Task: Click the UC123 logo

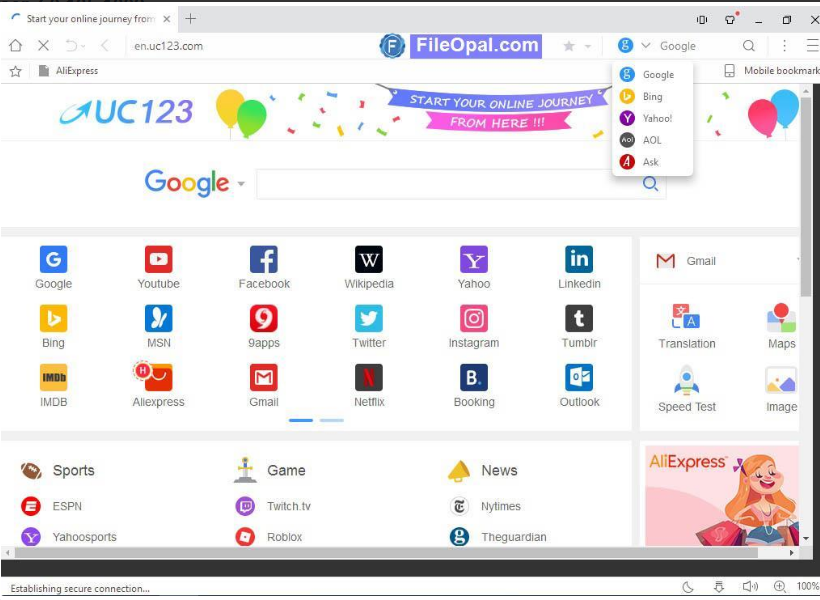Action: 126,112
